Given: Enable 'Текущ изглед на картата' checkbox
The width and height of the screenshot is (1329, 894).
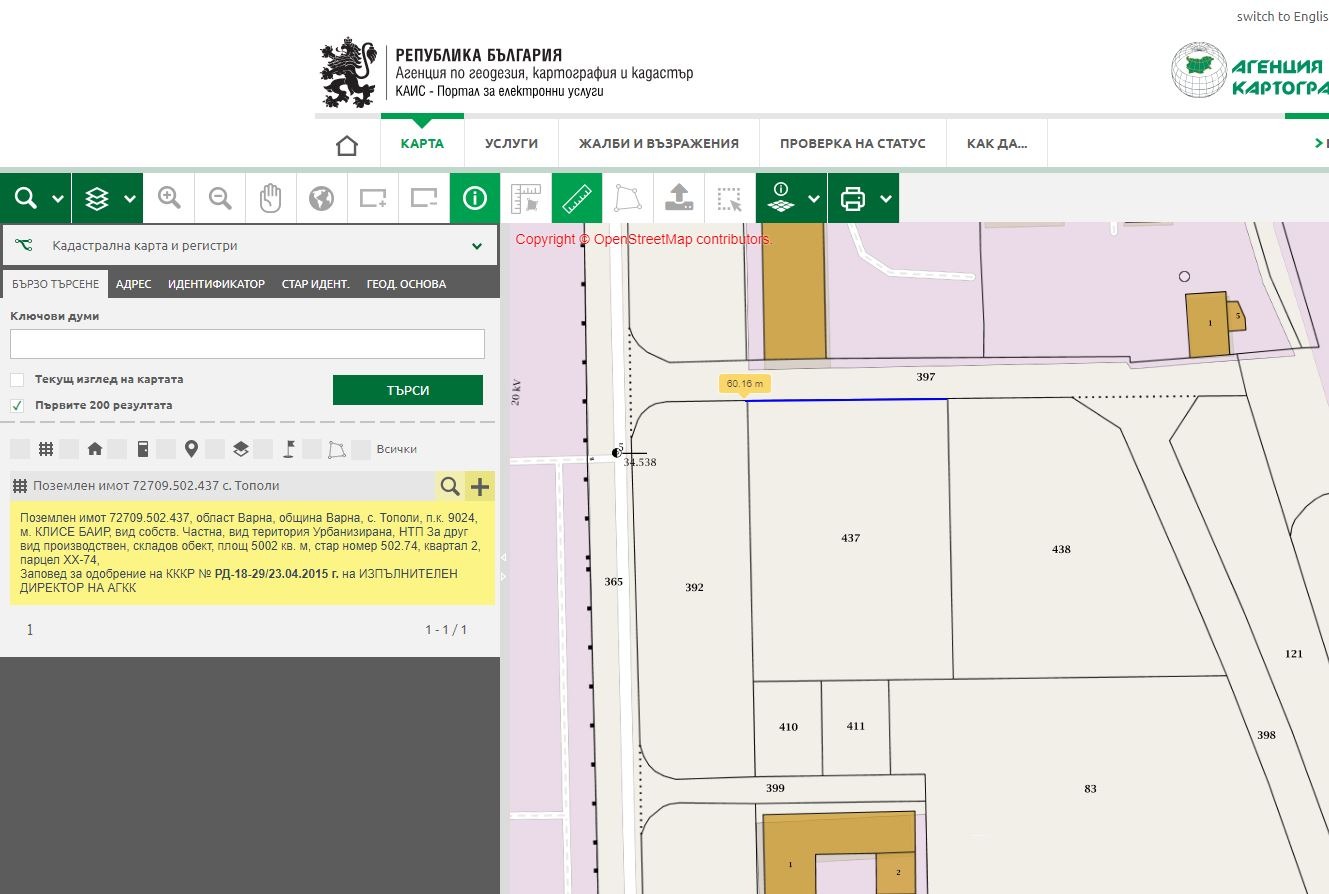Looking at the screenshot, I should pos(17,380).
